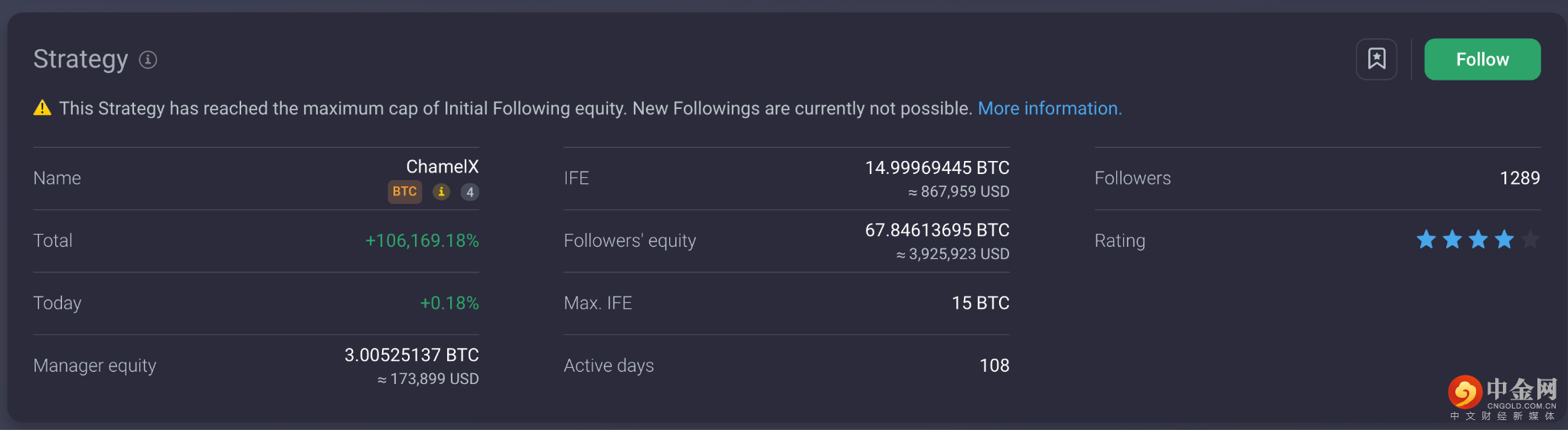Click the Today +0.18% value
1568x430 pixels.
point(449,303)
